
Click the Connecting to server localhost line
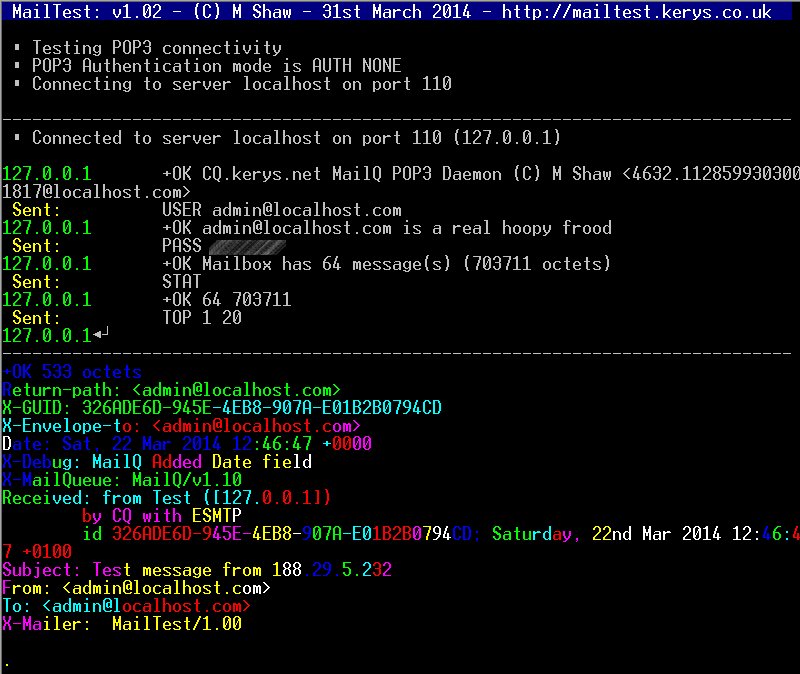pos(241,84)
